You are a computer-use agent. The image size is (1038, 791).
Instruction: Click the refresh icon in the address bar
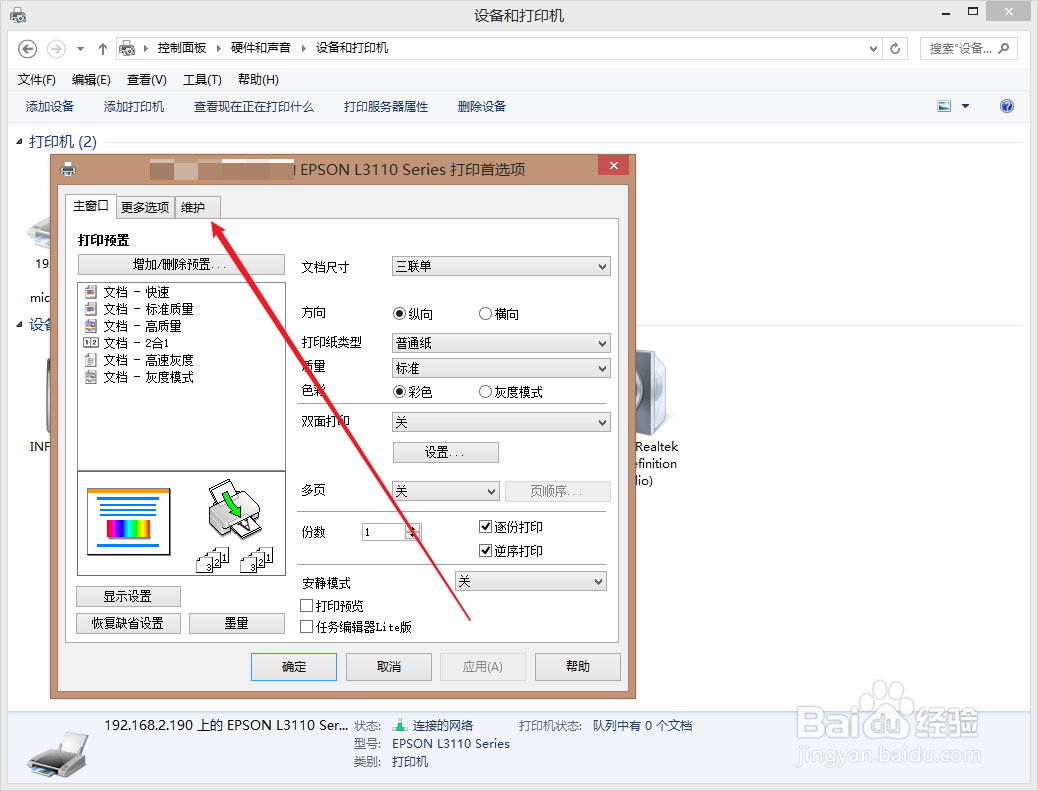[893, 47]
